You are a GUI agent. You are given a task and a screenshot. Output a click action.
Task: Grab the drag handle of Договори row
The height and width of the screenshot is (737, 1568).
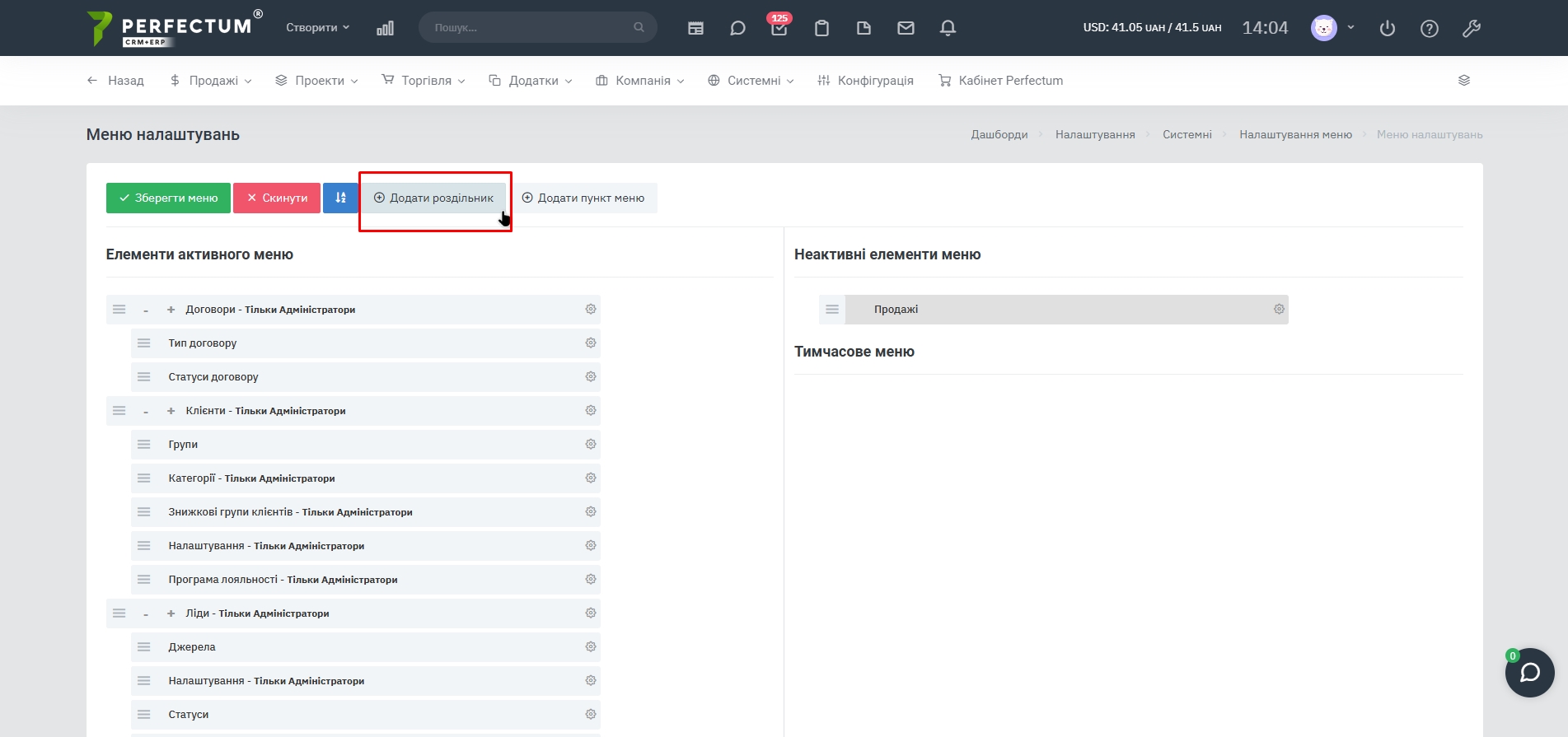(x=119, y=310)
